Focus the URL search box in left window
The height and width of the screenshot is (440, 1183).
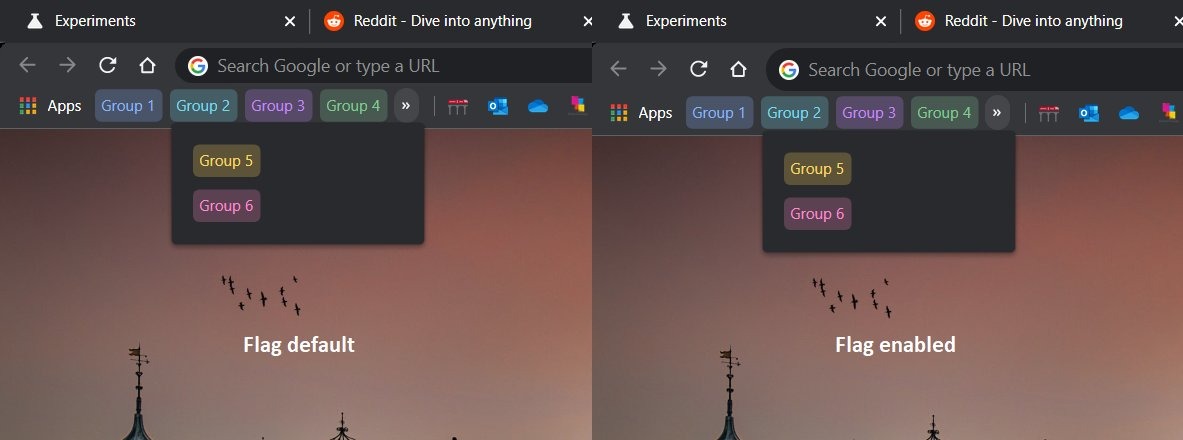pos(383,66)
